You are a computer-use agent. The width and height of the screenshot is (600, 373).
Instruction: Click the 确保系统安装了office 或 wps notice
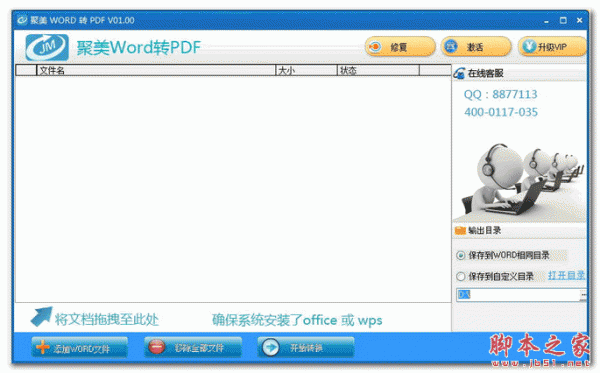297,320
